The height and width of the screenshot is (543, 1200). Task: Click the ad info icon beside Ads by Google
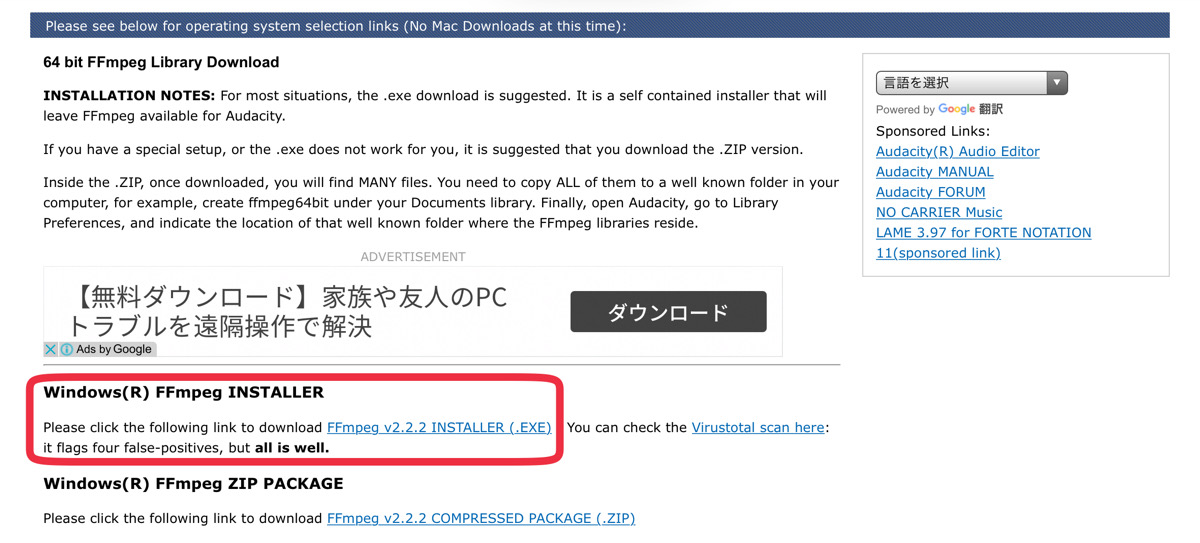(x=67, y=349)
